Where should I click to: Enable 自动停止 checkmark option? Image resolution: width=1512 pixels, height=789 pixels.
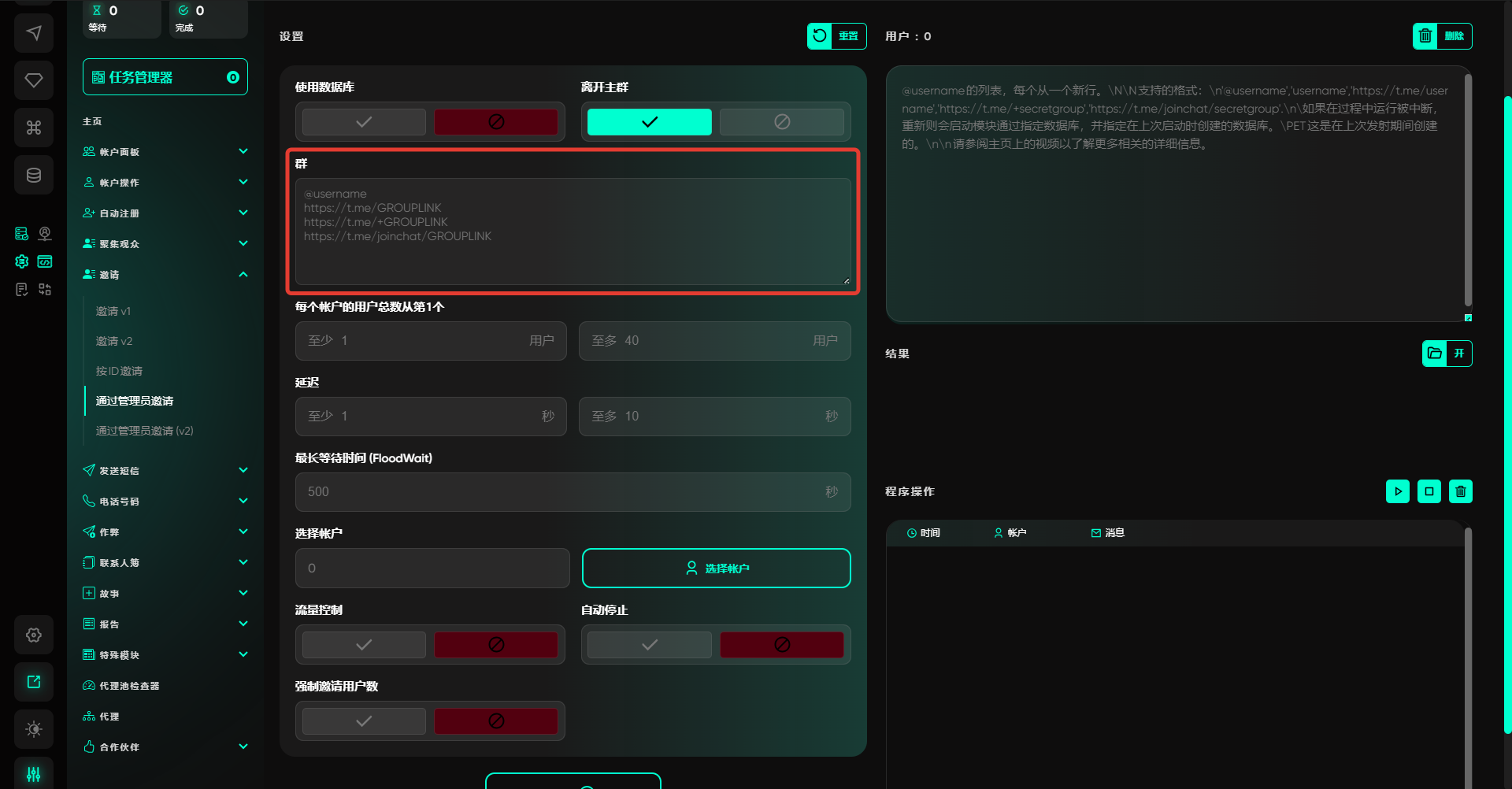click(649, 645)
